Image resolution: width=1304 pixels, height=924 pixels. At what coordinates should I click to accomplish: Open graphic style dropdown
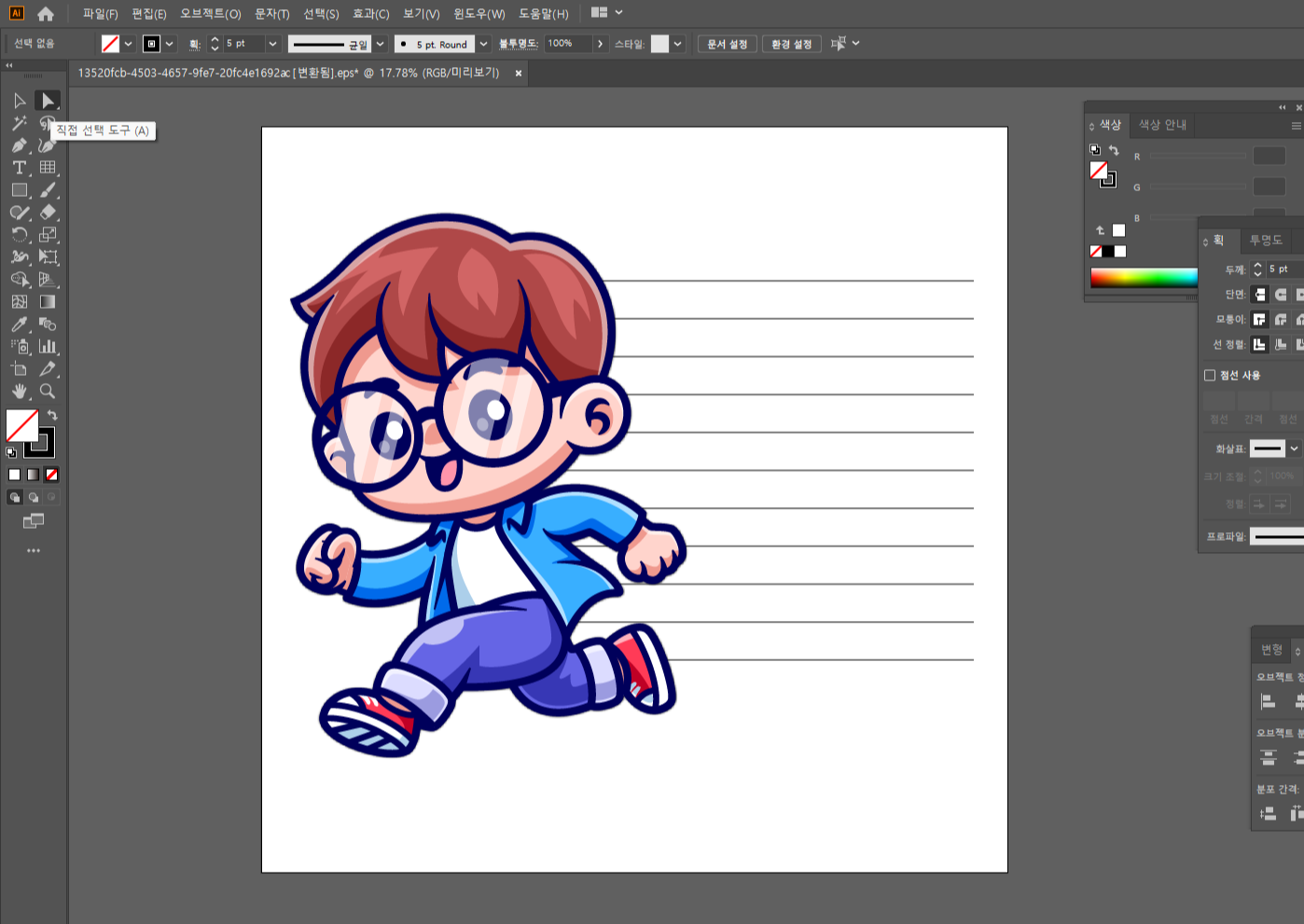[677, 44]
